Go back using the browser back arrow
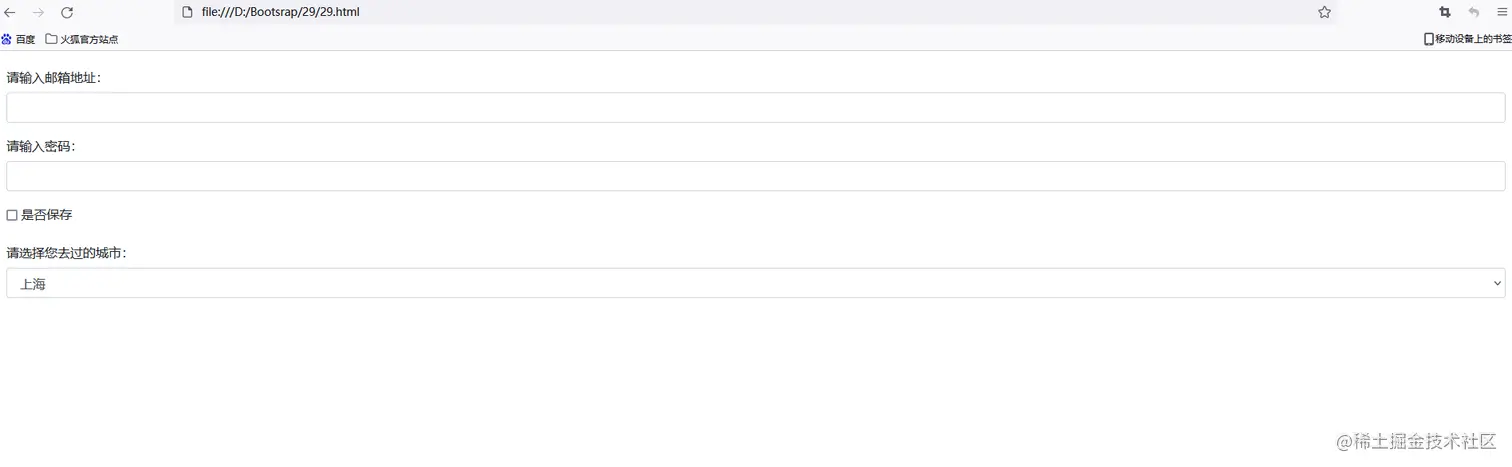1512x467 pixels. coord(10,12)
